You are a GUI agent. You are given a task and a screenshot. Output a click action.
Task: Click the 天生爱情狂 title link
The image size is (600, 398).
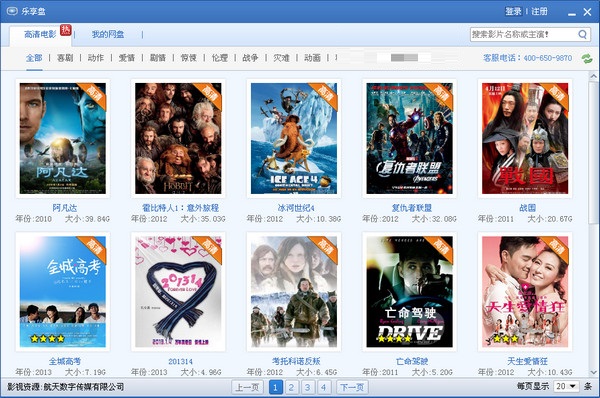tap(527, 361)
